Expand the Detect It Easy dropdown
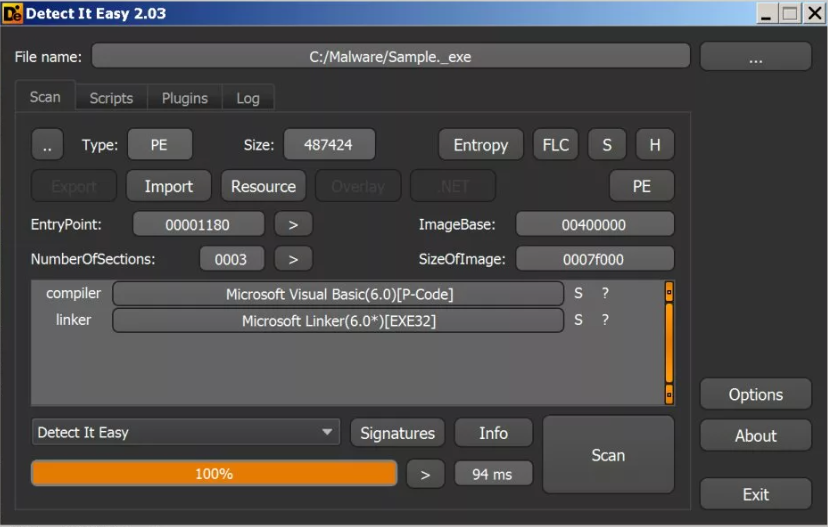This screenshot has height=527, width=828. point(186,432)
